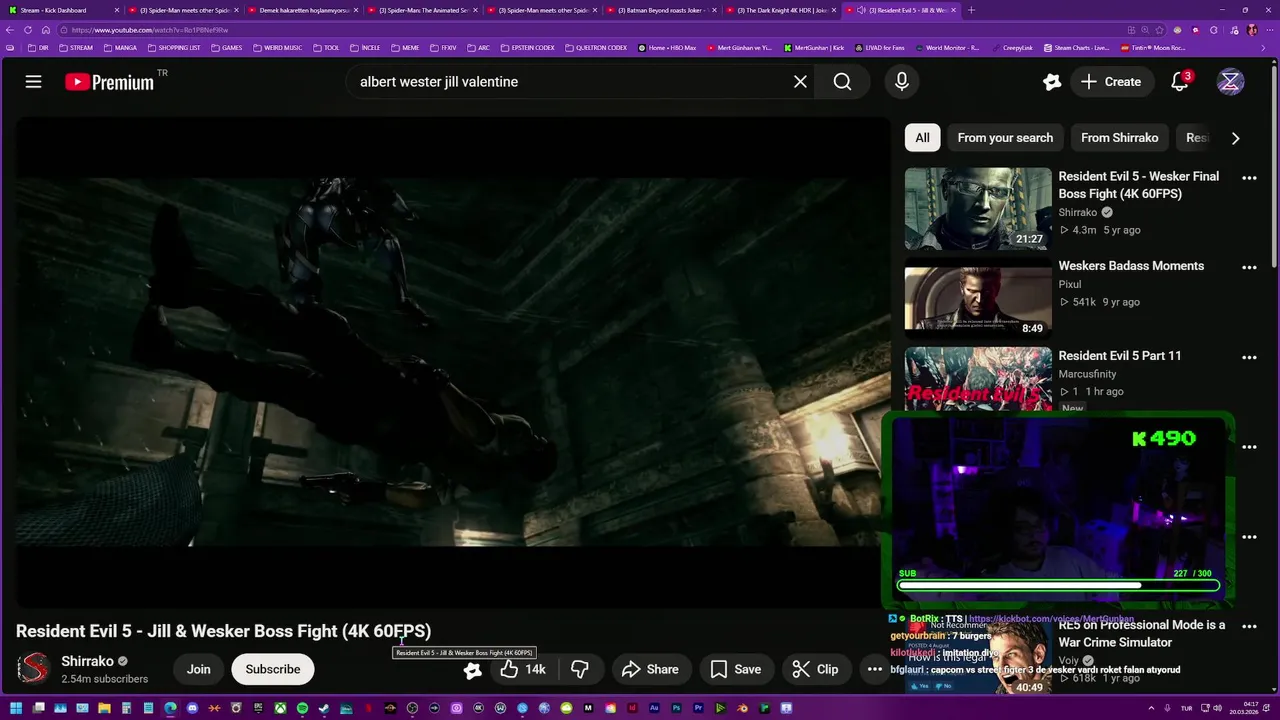
Task: Open Wesker Final Boss Fight thumbnail
Action: tap(978, 208)
